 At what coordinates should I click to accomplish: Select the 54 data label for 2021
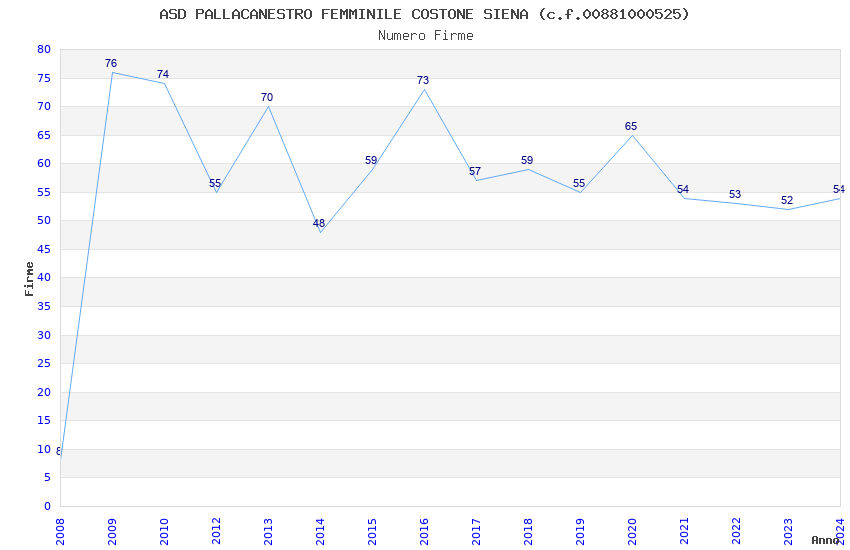[x=683, y=189]
